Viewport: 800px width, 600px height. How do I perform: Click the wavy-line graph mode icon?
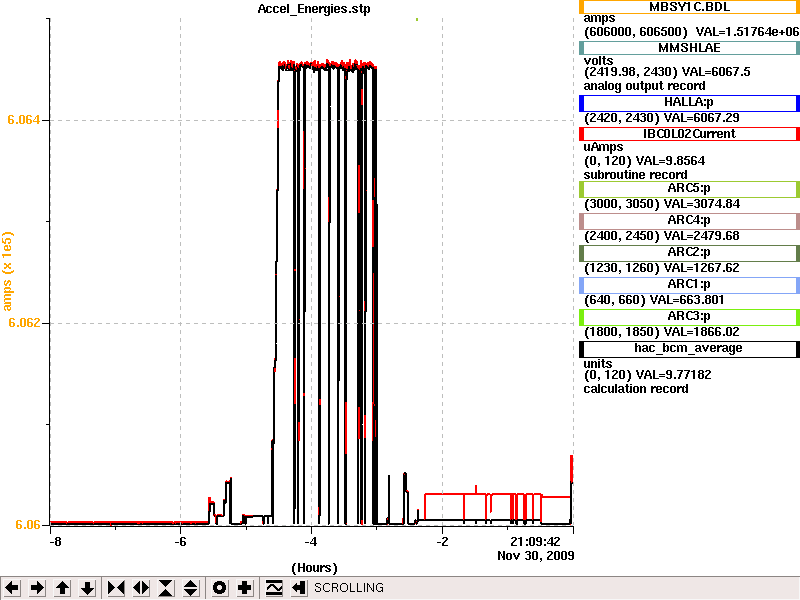274,588
